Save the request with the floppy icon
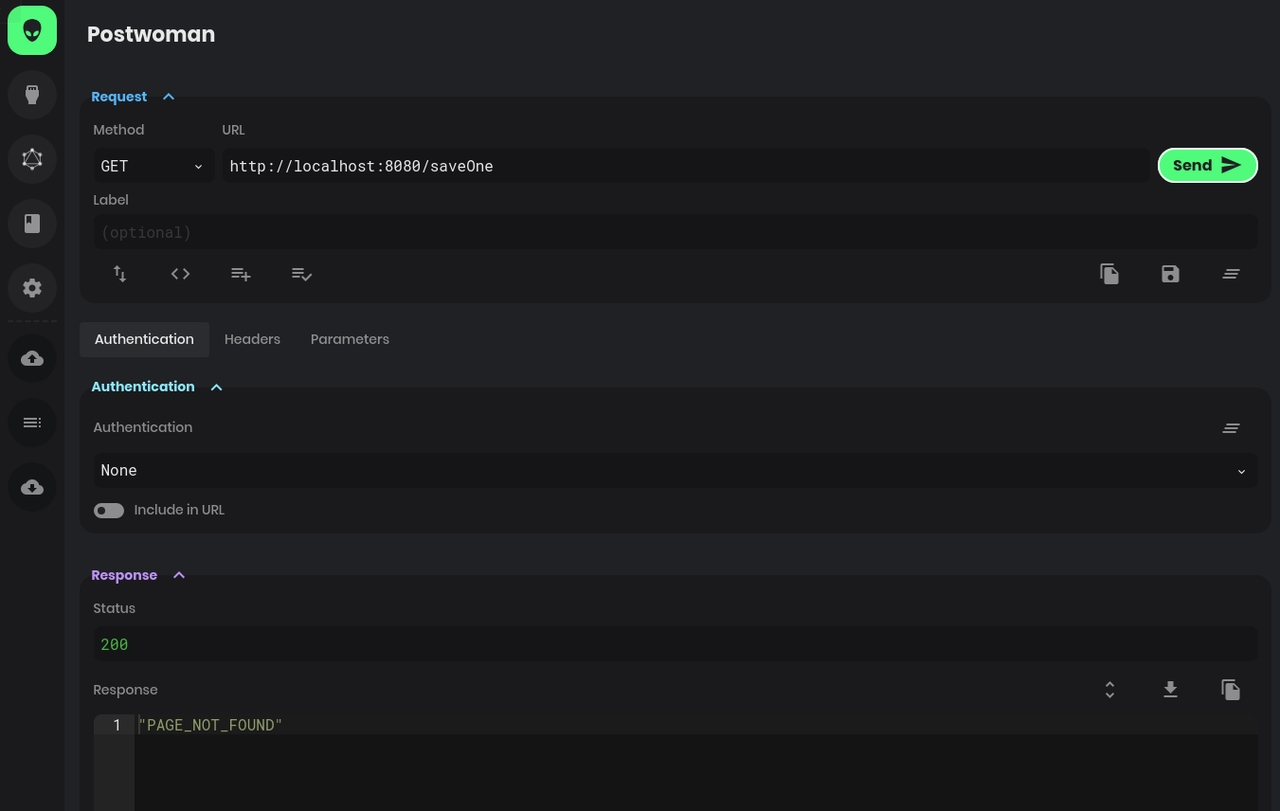Viewport: 1280px width, 811px height. pyautogui.click(x=1170, y=273)
